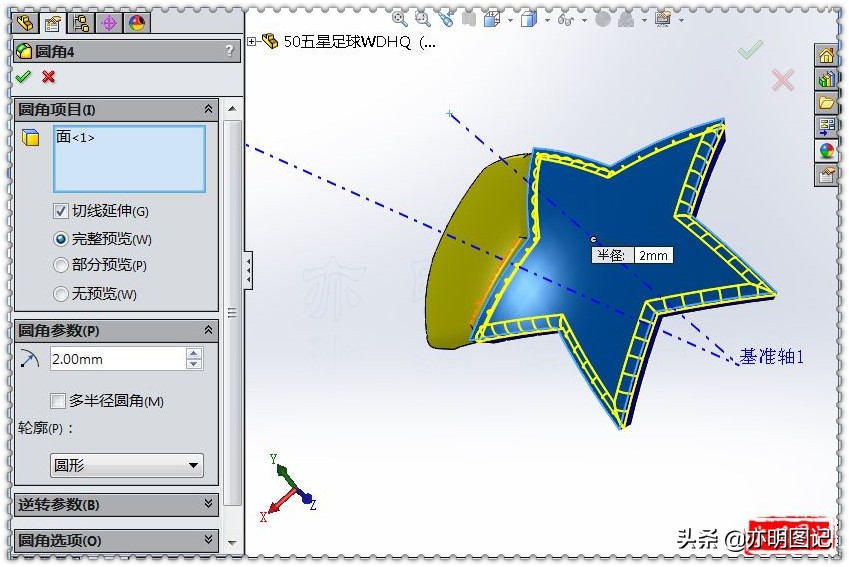Click the Previous View icon
849x567 pixels.
pos(446,19)
